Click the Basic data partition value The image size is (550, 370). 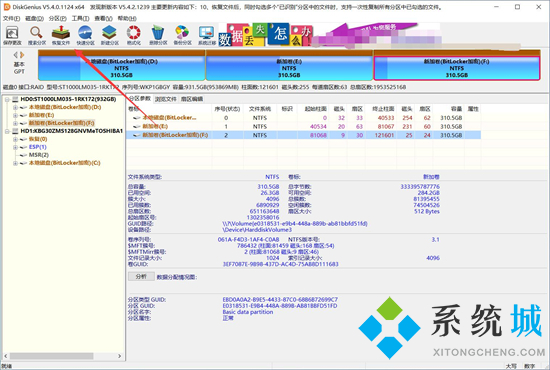coord(248,312)
